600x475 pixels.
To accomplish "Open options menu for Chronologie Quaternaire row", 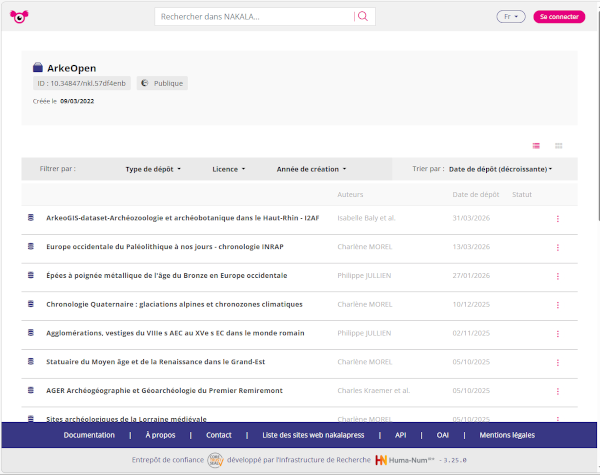I will click(x=558, y=305).
